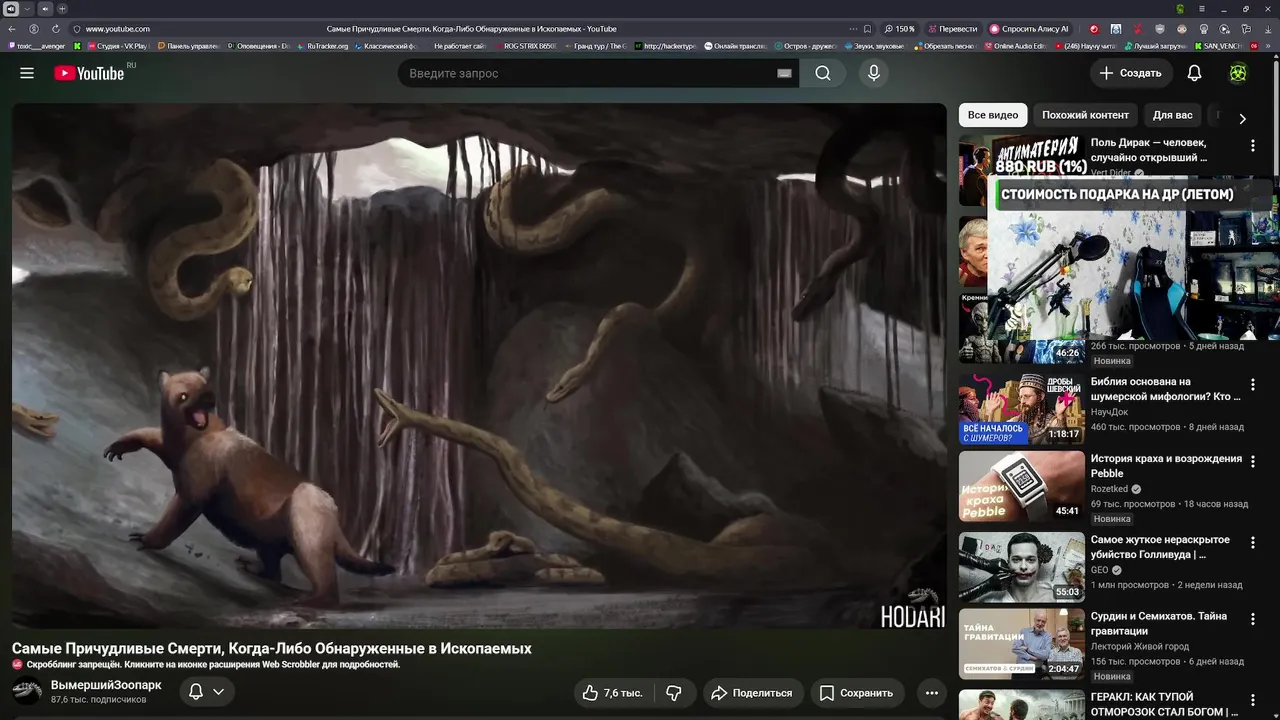1280x720 pixels.
Task: Click channel name Rozetked
Action: coord(1109,489)
